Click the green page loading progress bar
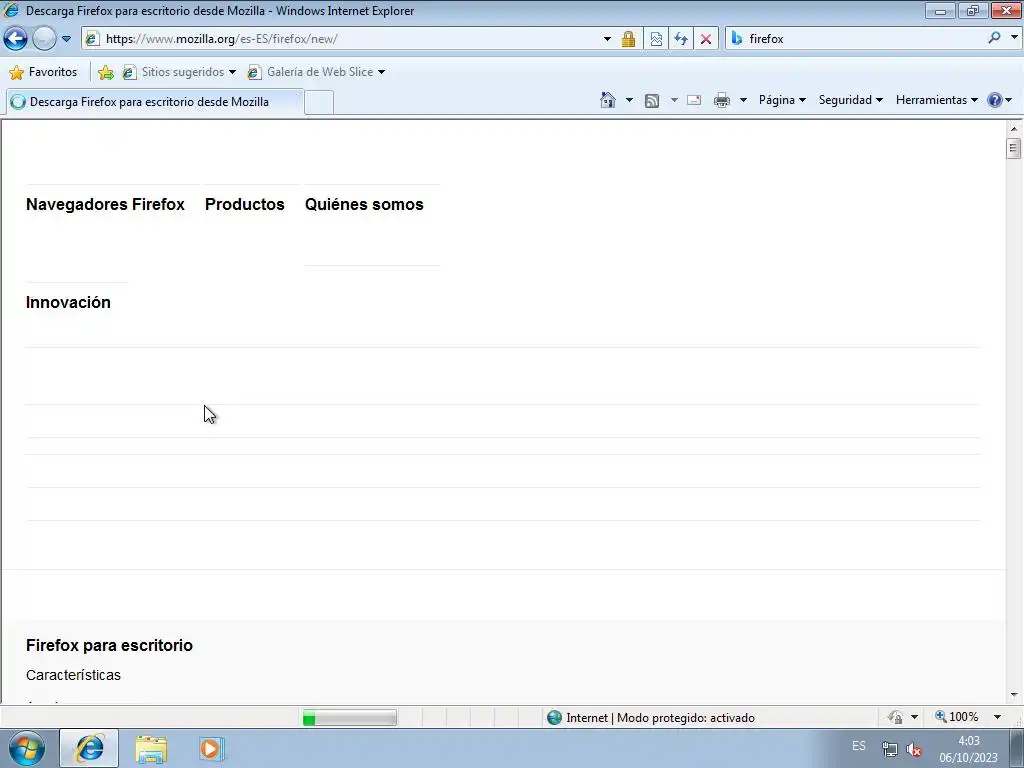 349,718
